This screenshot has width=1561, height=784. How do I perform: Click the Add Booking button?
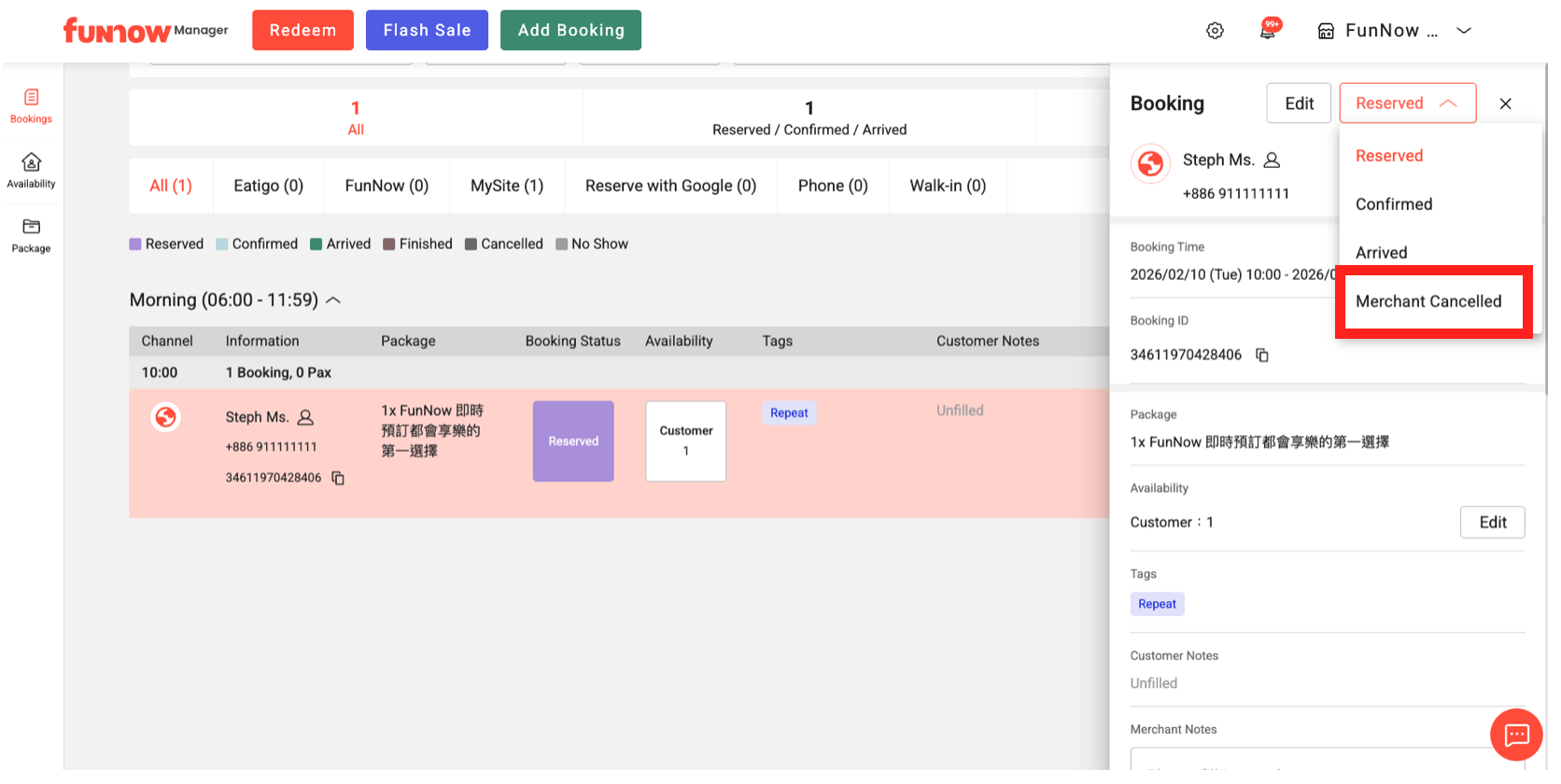(x=570, y=30)
